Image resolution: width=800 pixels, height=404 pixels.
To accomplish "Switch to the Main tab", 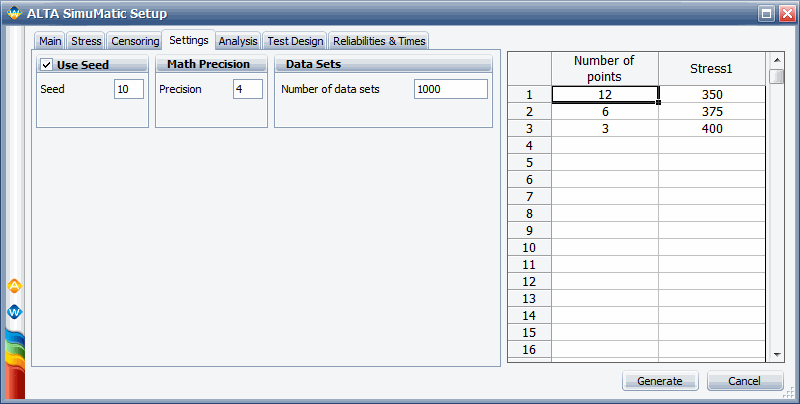I will pyautogui.click(x=50, y=41).
